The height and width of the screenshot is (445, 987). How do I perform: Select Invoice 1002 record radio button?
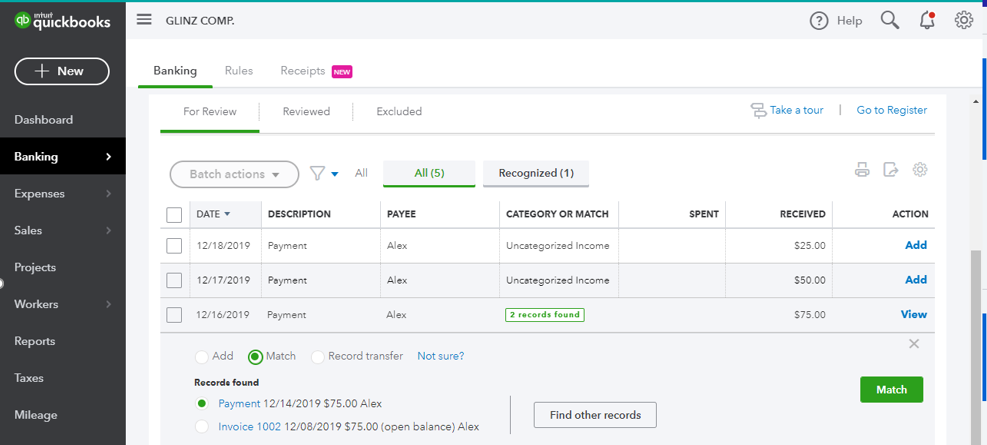click(202, 427)
